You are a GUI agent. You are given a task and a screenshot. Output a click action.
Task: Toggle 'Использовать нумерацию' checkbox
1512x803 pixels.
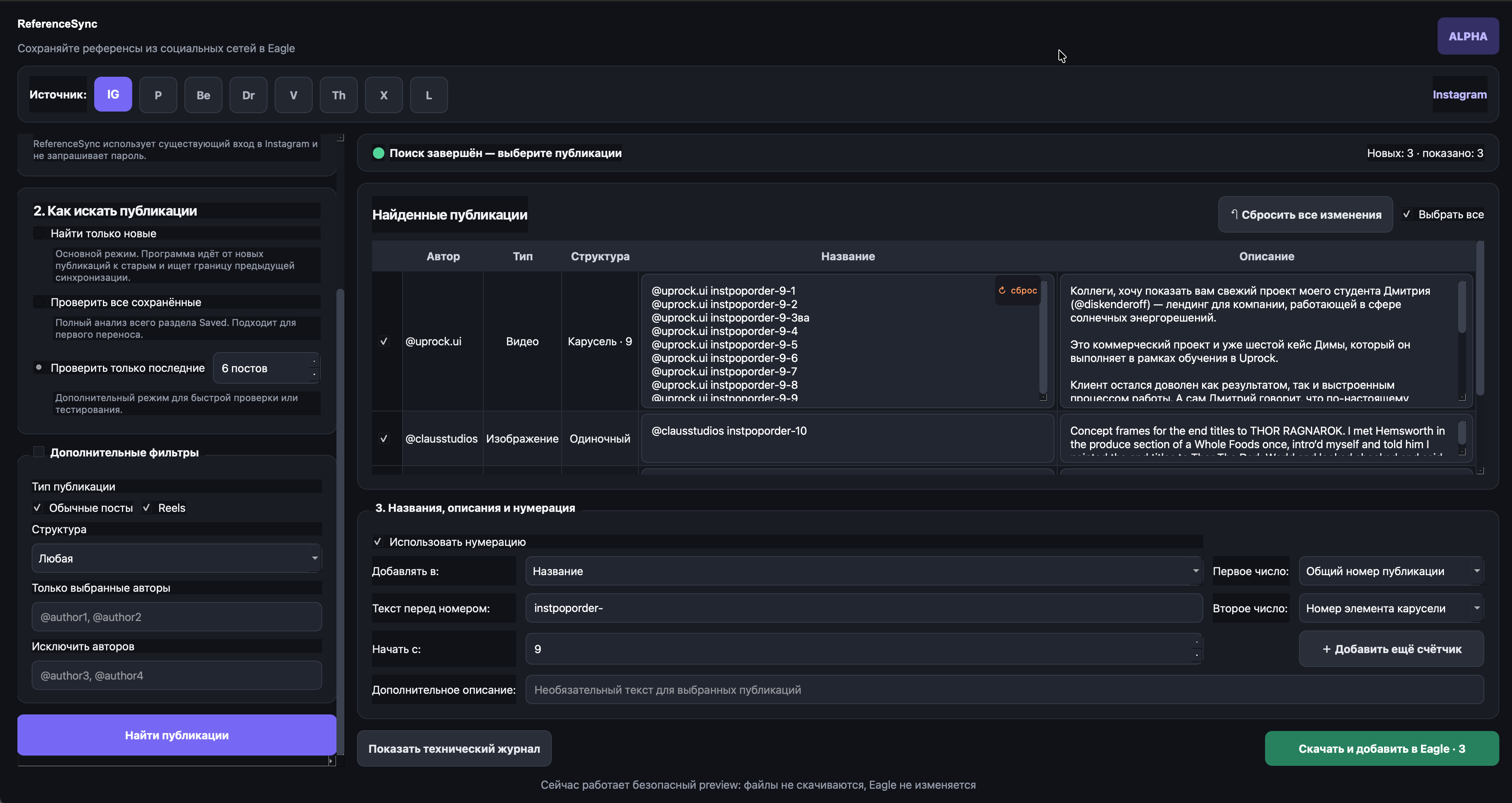point(378,542)
